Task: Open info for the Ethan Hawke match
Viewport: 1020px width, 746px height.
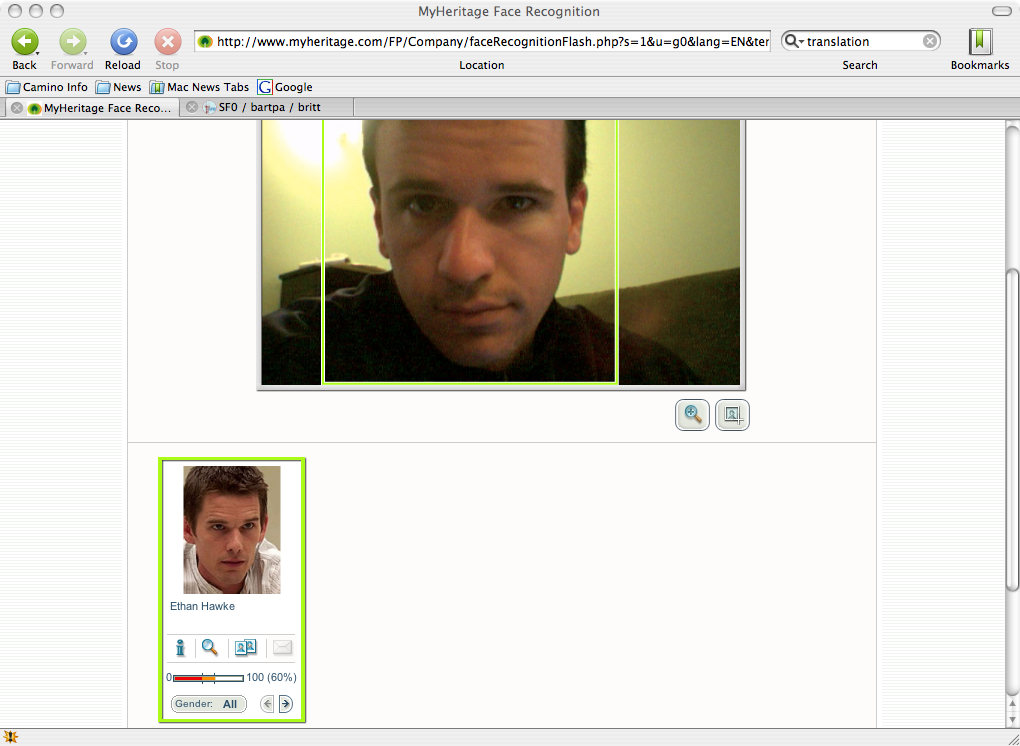Action: [x=180, y=648]
